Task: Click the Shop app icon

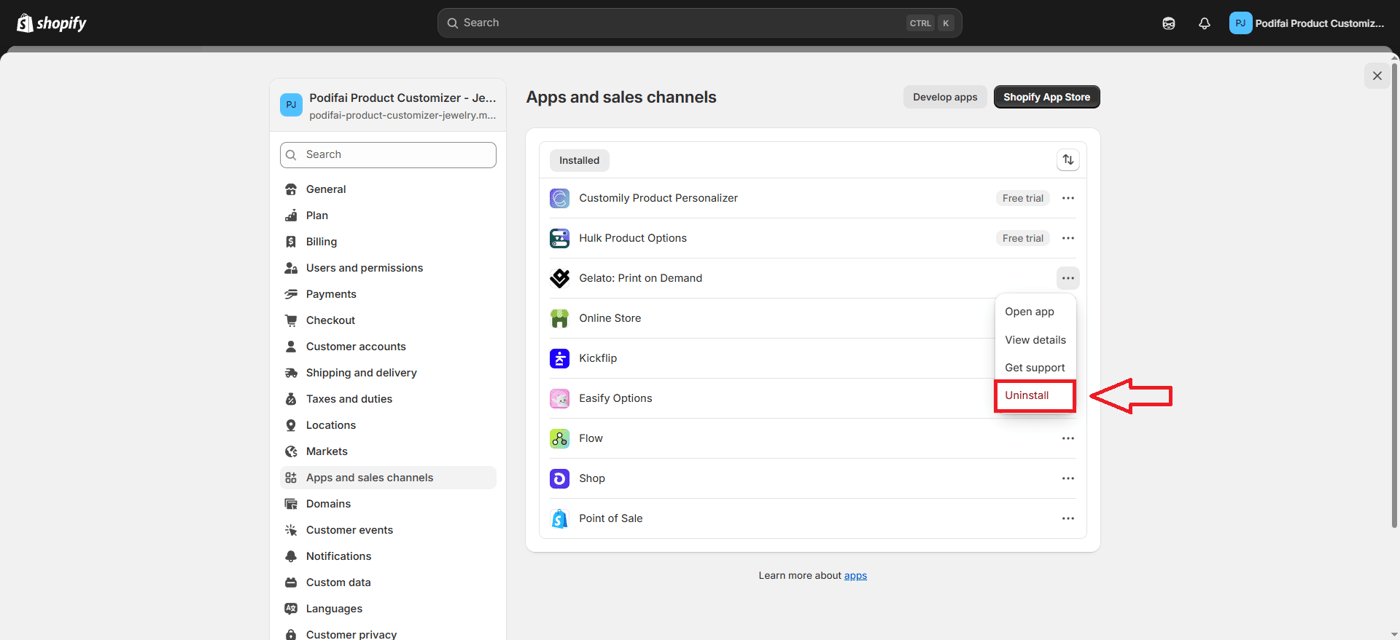Action: [x=560, y=478]
